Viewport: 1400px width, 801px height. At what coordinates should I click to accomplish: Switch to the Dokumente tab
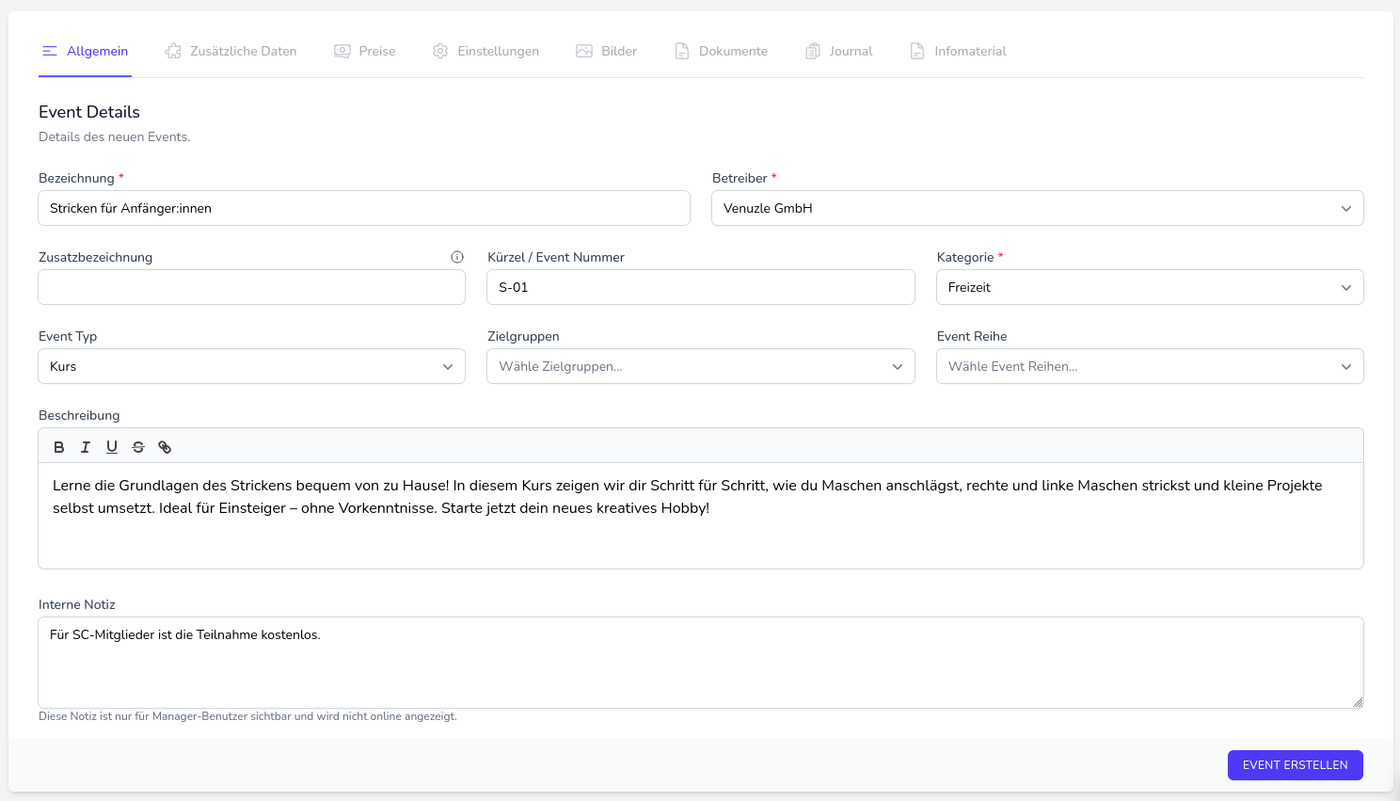(x=721, y=51)
